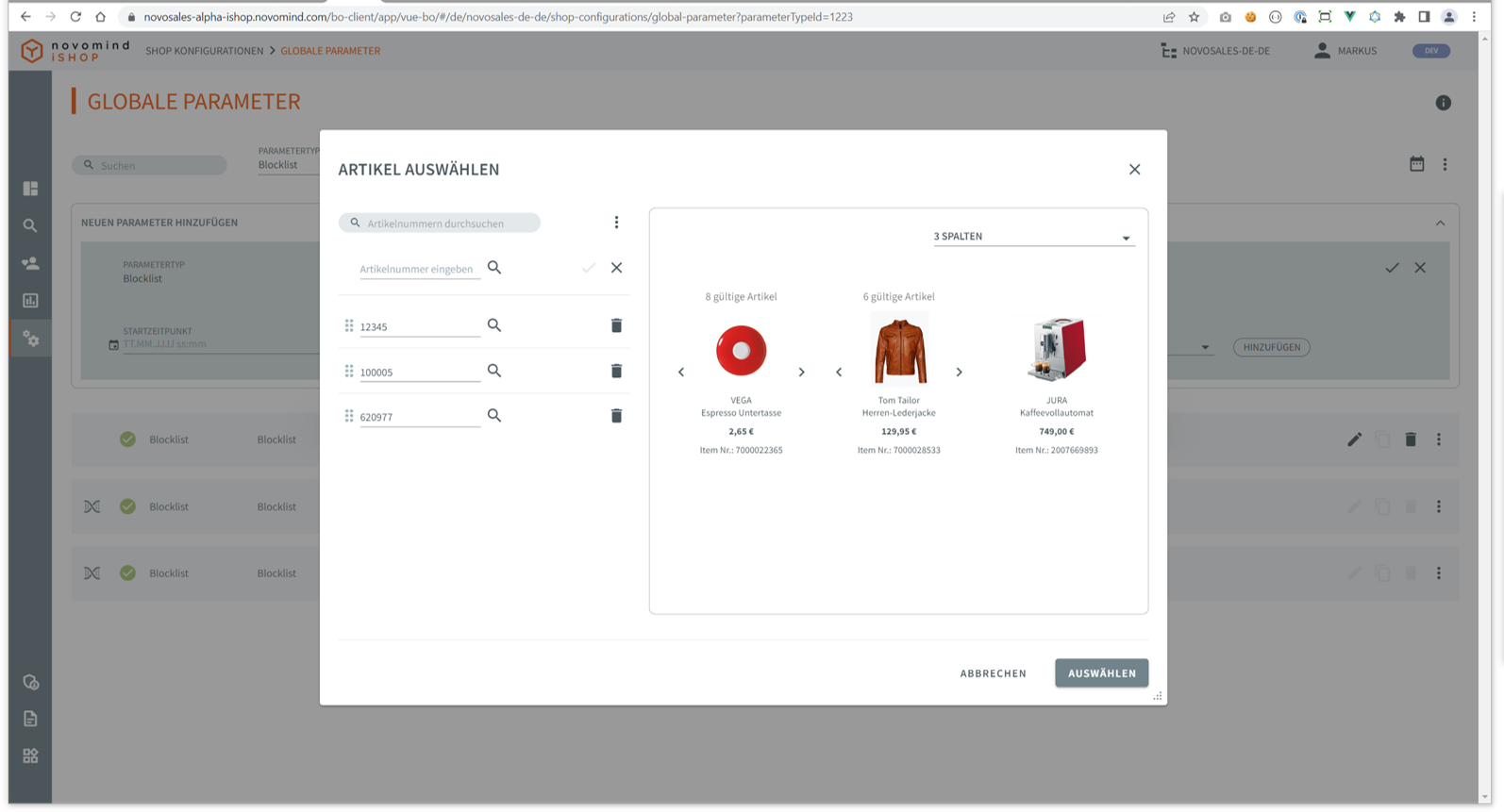
Task: Select the VEGA Espresso Untertasse product image
Action: (x=742, y=350)
